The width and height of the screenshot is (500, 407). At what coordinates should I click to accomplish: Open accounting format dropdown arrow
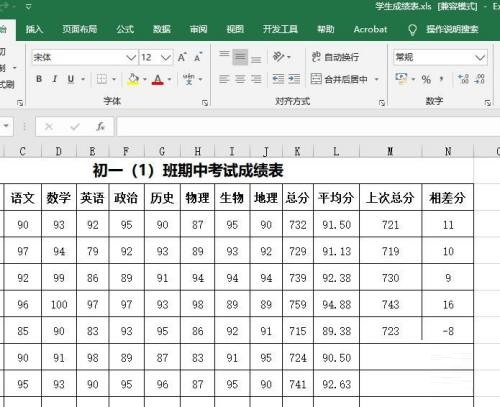(413, 79)
